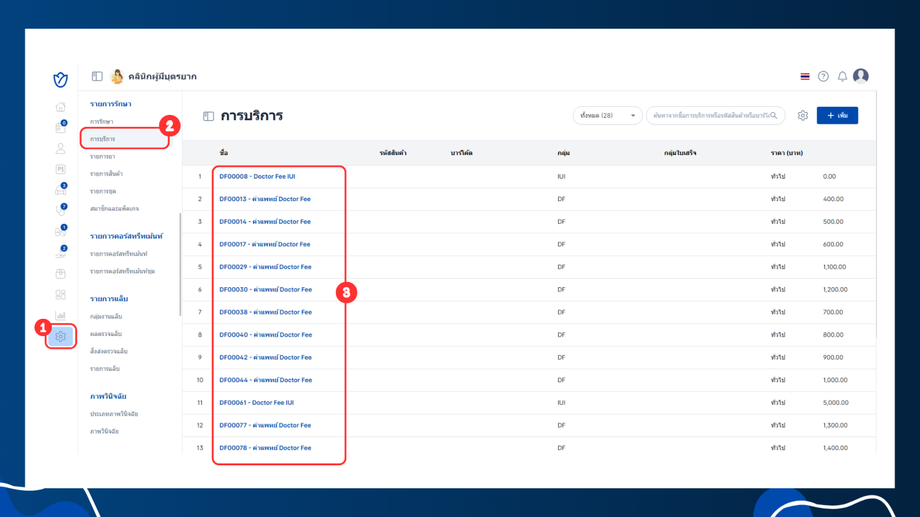Open the DF00029 Doctor Fee link

(265, 266)
